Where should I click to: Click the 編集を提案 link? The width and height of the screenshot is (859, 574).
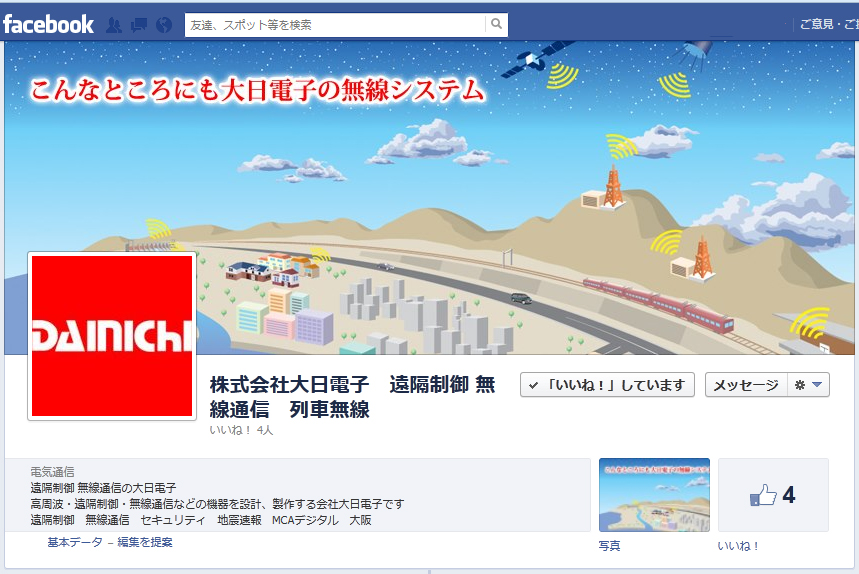145,542
